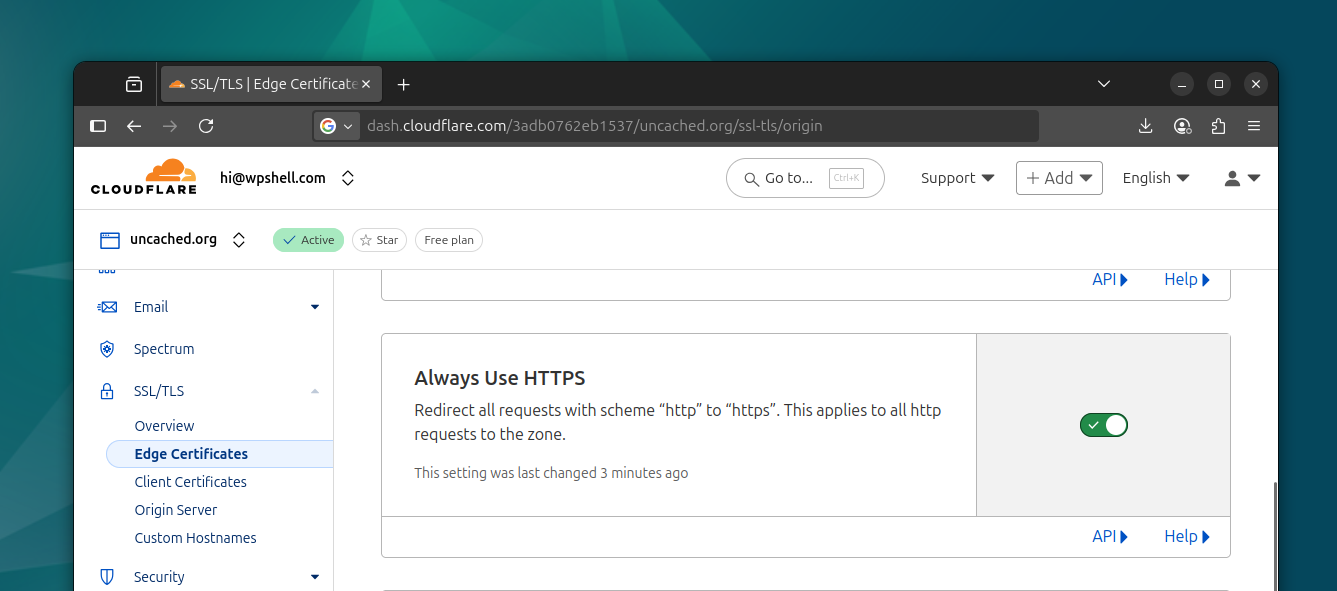
Task: Open Spectrum in the sidebar
Action: tap(164, 349)
